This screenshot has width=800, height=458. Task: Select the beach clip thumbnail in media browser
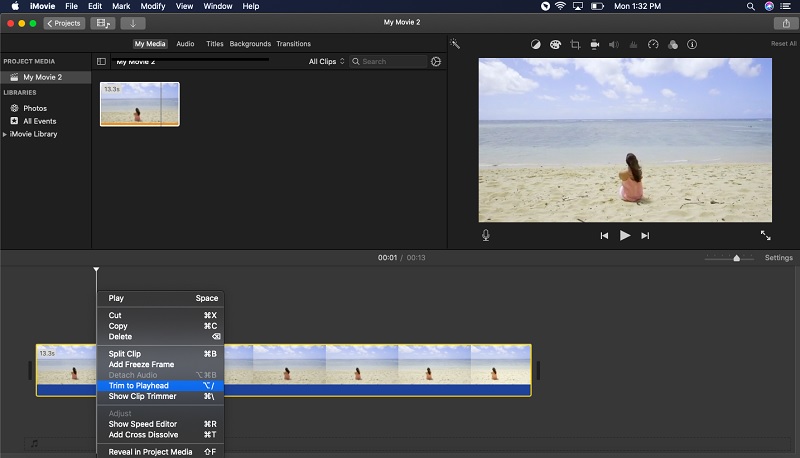point(139,104)
